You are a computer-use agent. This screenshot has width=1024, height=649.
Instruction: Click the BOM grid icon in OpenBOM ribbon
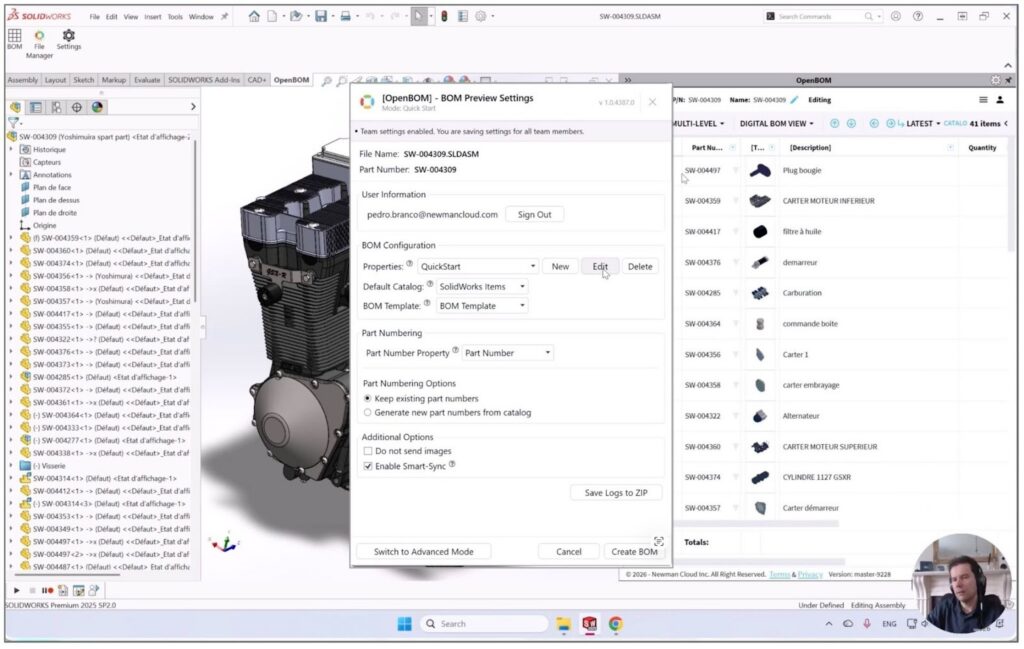tap(15, 36)
